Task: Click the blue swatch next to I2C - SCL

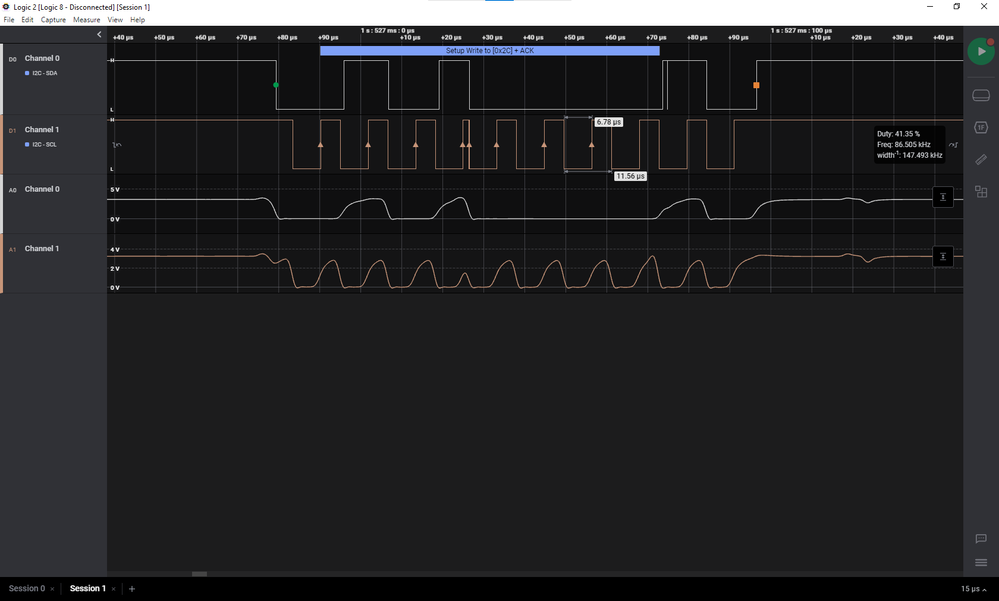Action: pyautogui.click(x=27, y=145)
